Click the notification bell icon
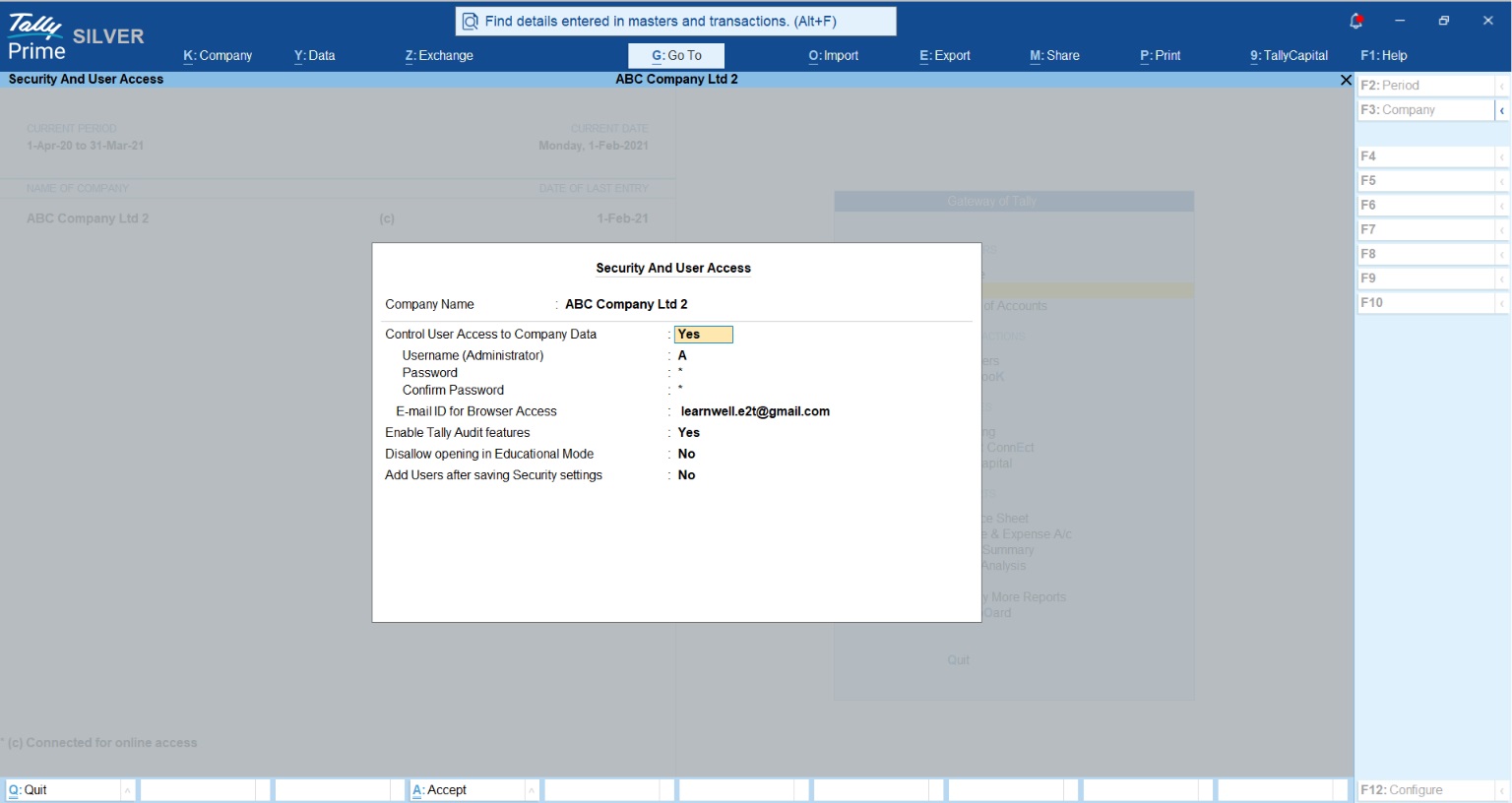The height and width of the screenshot is (803, 1512). [1355, 21]
